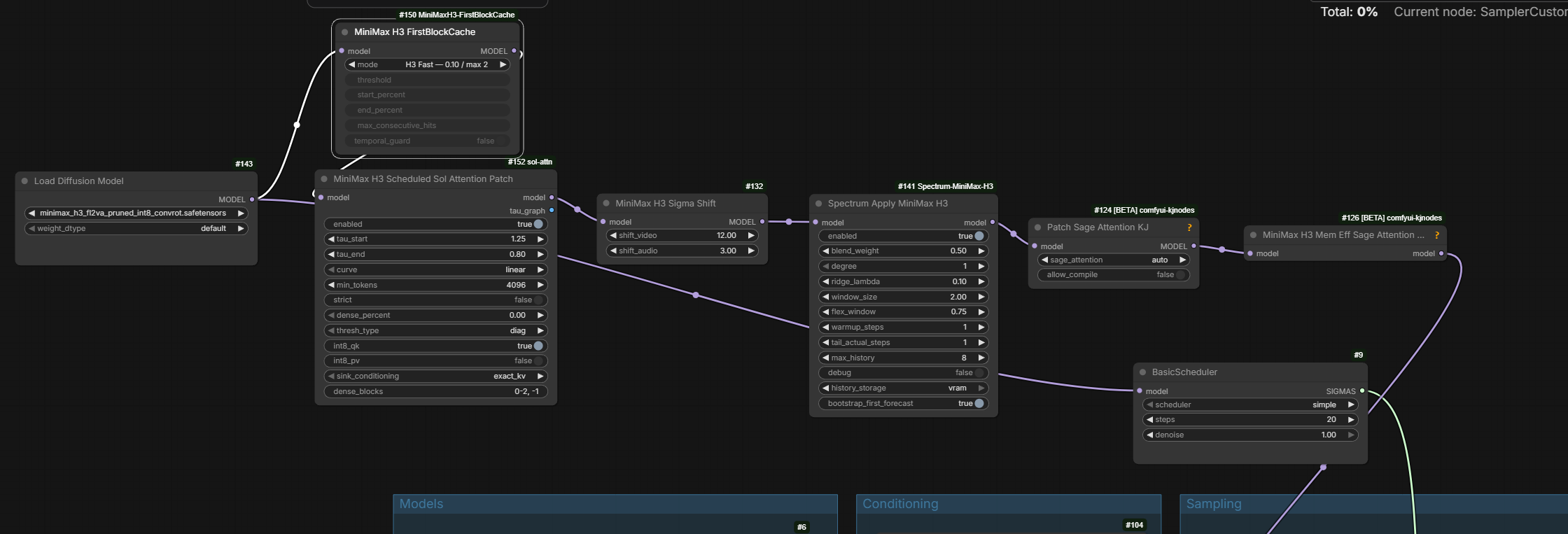1568x534 pixels.
Task: Collapse Spectrum Apply MiniMax H3 node dot
Action: pos(818,204)
